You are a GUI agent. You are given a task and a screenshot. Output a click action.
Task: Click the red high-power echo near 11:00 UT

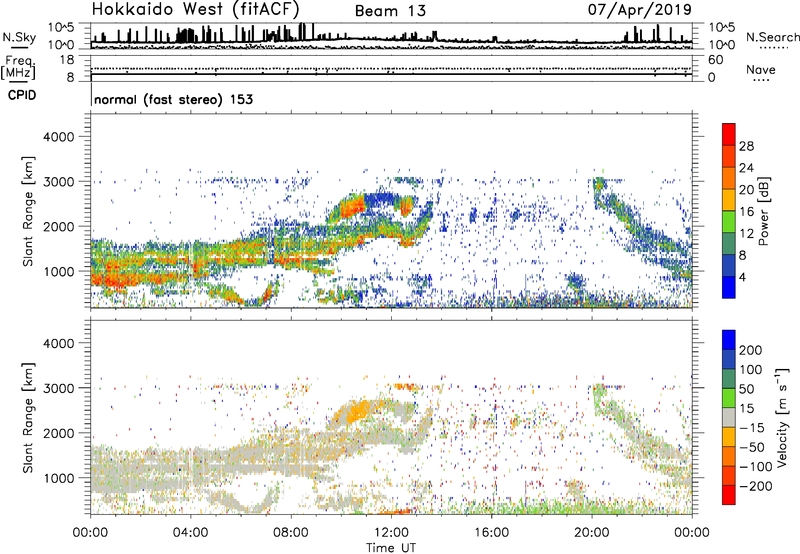pos(352,207)
